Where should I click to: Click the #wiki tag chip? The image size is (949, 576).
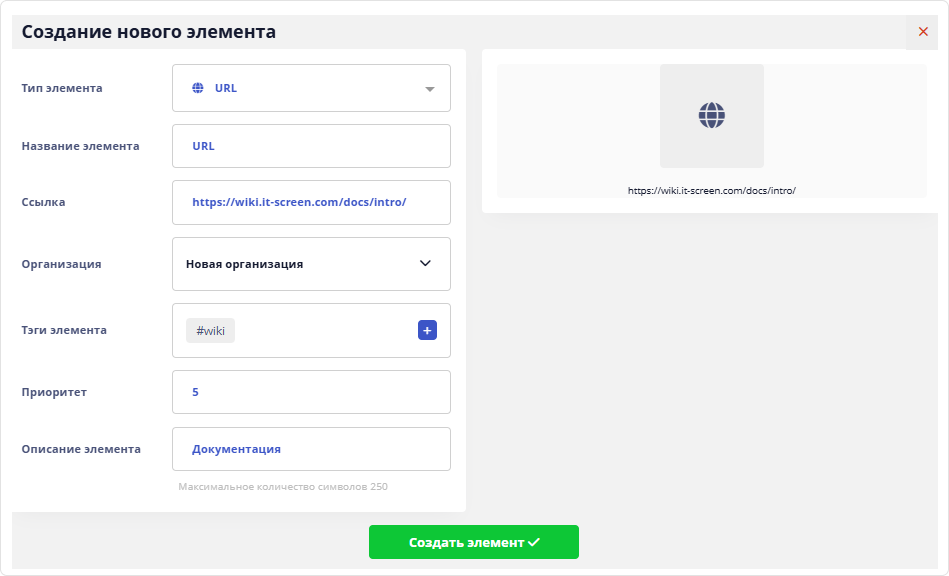click(x=210, y=331)
